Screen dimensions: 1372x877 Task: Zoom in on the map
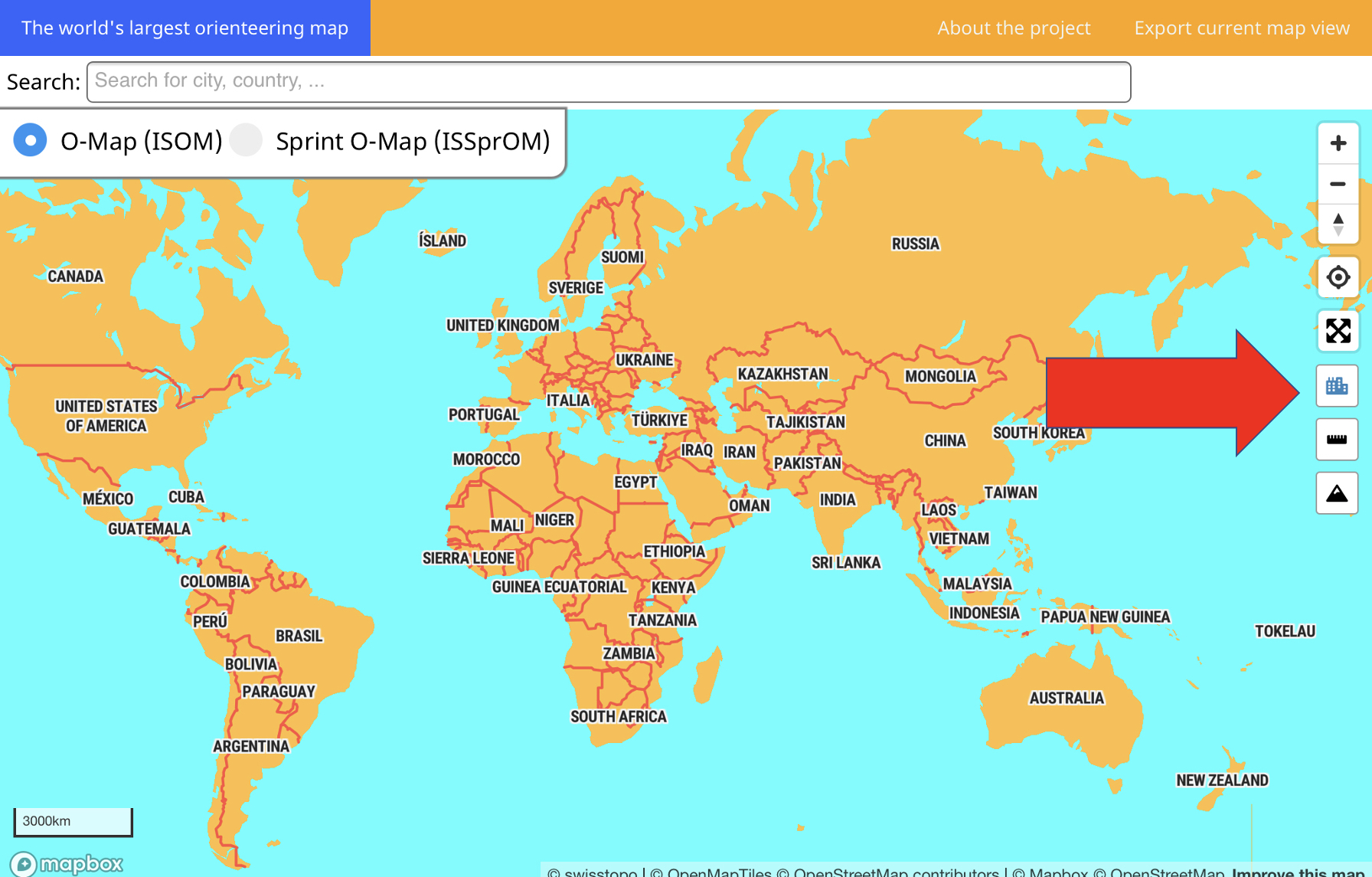pyautogui.click(x=1338, y=143)
